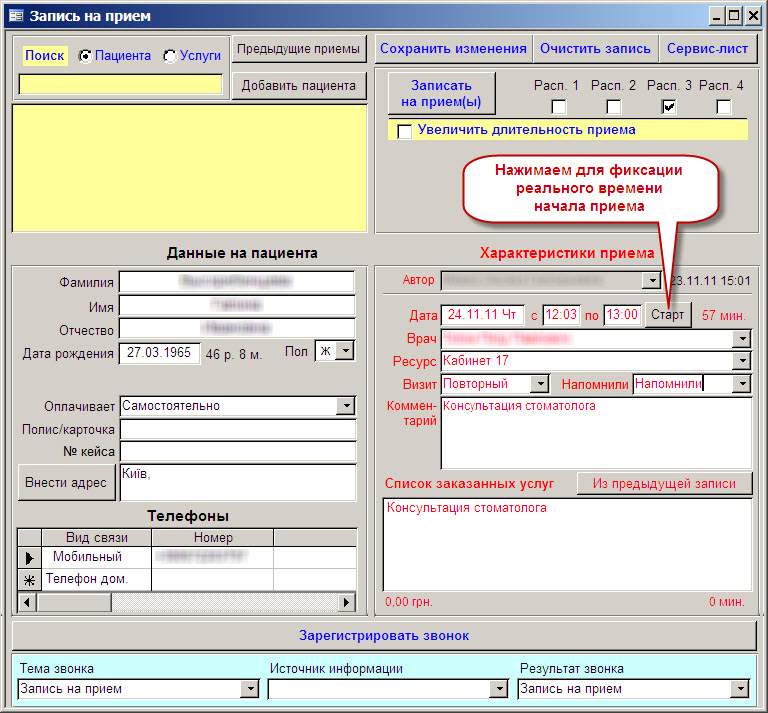Expand the Напомнили dropdown
This screenshot has width=768, height=713.
(743, 383)
